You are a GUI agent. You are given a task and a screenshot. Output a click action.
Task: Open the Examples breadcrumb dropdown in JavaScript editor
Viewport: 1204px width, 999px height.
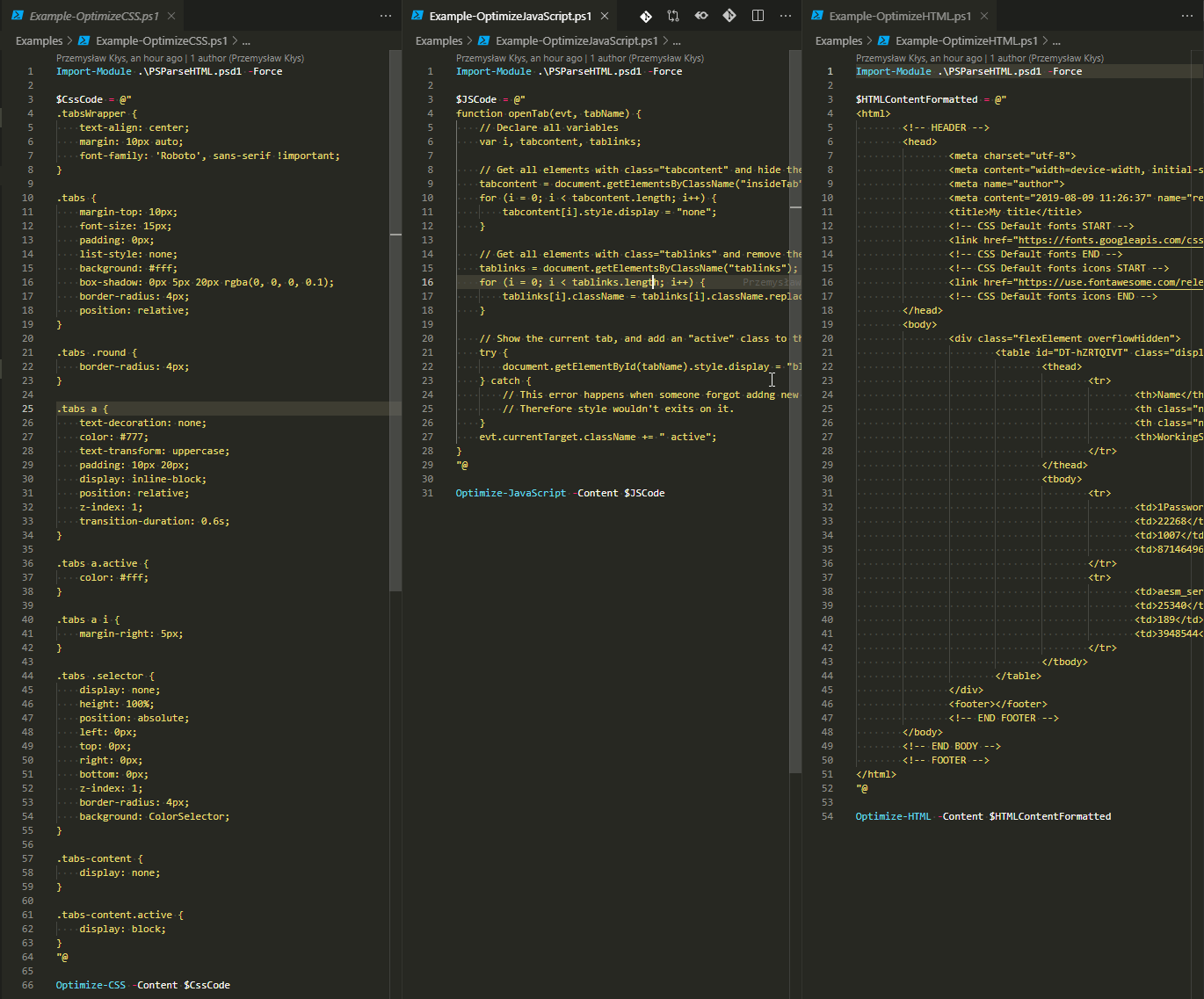439,40
